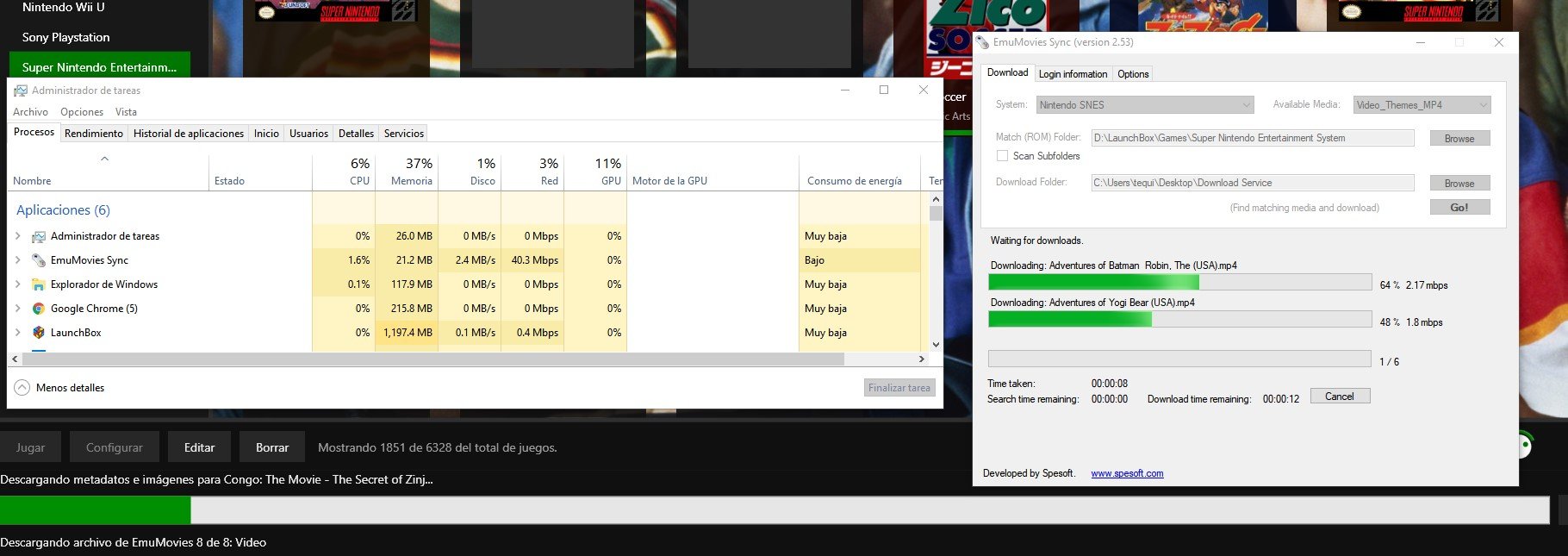Screen dimensions: 1568x556
Task: Expand the EmuMovies Sync process row
Action: [18, 260]
